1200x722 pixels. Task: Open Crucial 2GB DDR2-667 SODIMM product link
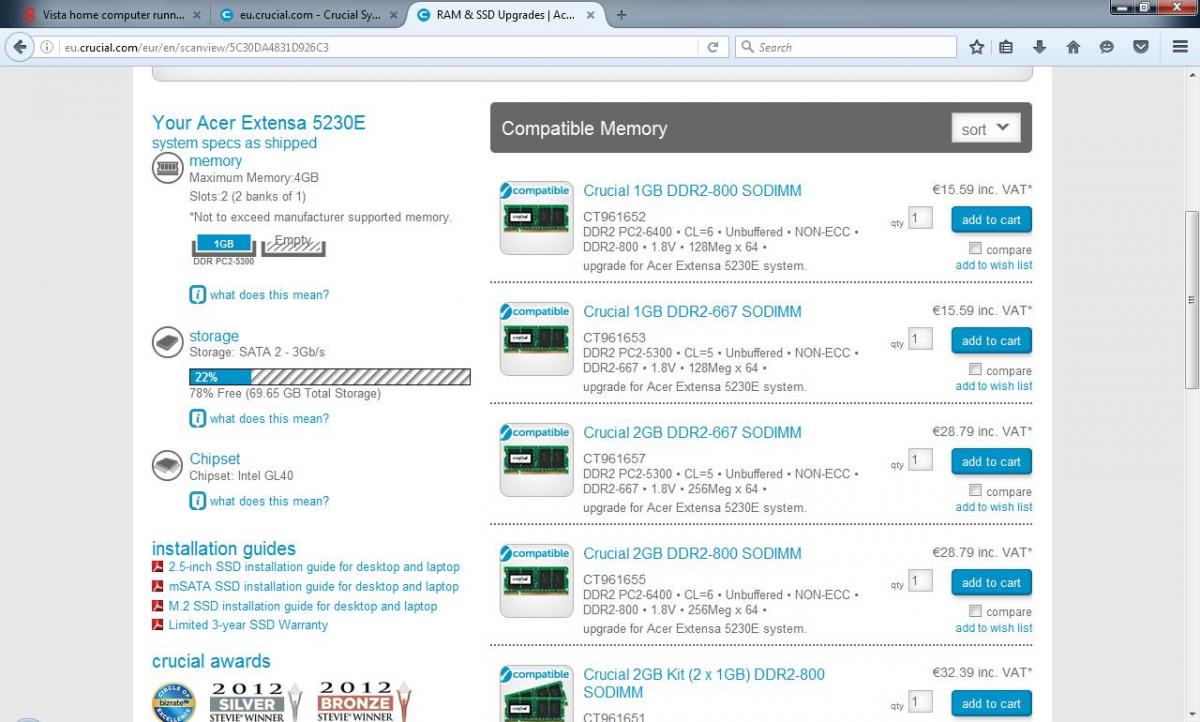tap(692, 433)
